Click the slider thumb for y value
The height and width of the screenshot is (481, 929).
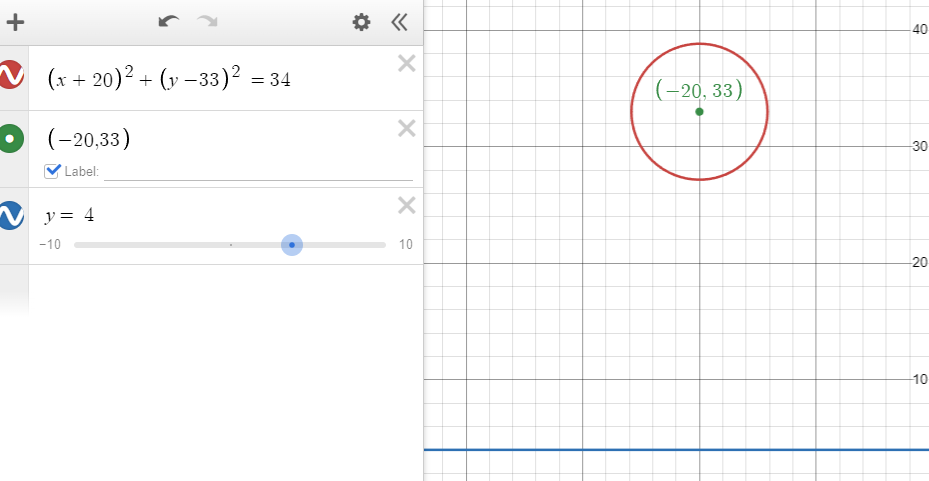coord(292,245)
